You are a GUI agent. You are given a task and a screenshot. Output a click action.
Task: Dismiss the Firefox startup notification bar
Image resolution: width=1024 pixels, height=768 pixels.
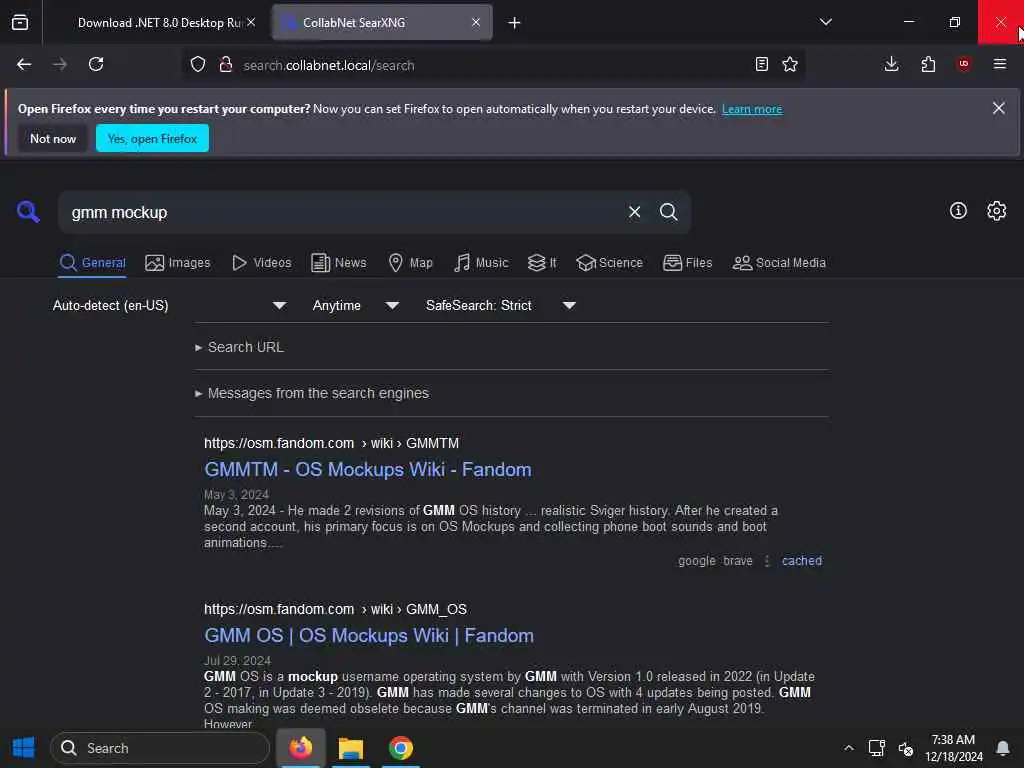point(999,108)
